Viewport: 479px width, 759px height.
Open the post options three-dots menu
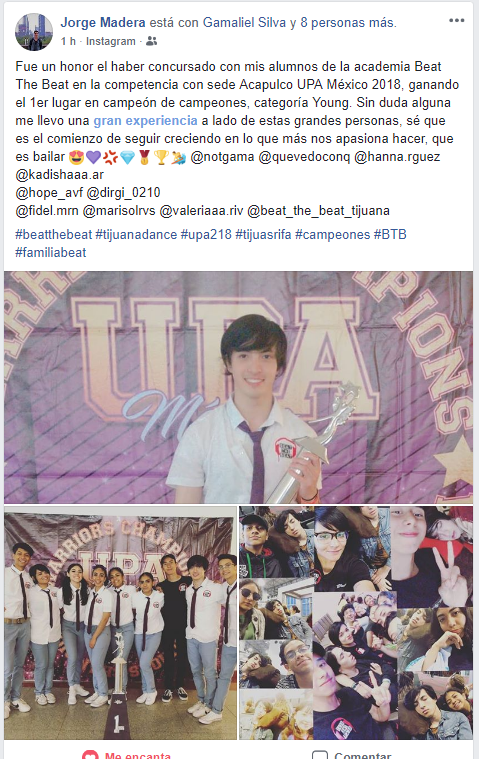coord(456,21)
